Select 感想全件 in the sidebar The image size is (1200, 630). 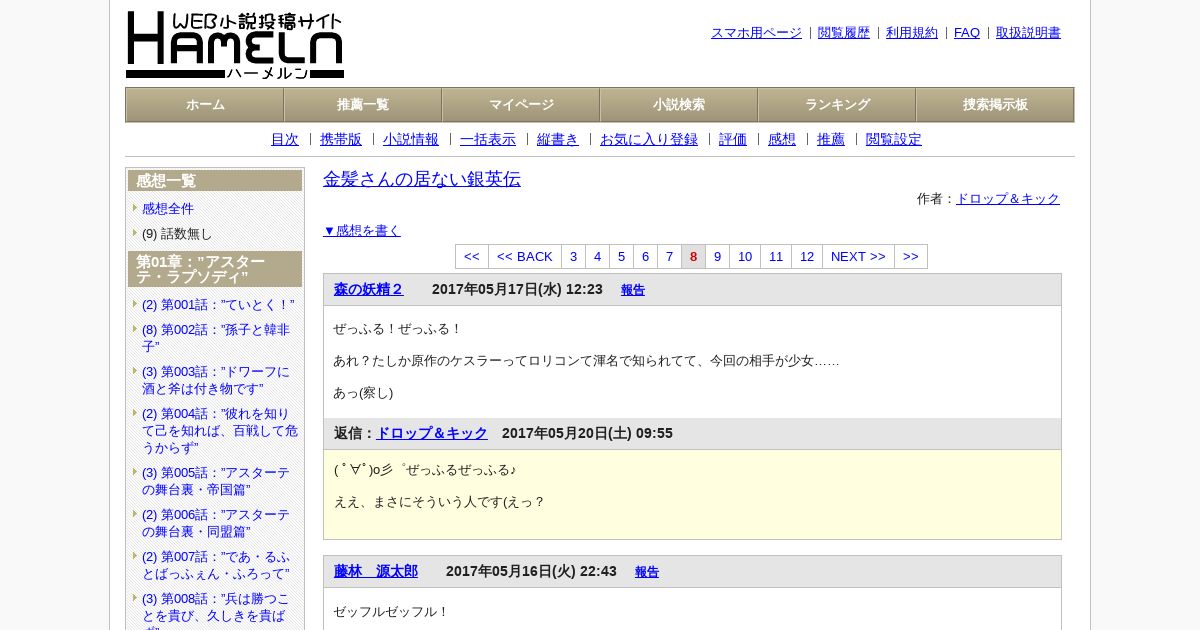pos(168,209)
